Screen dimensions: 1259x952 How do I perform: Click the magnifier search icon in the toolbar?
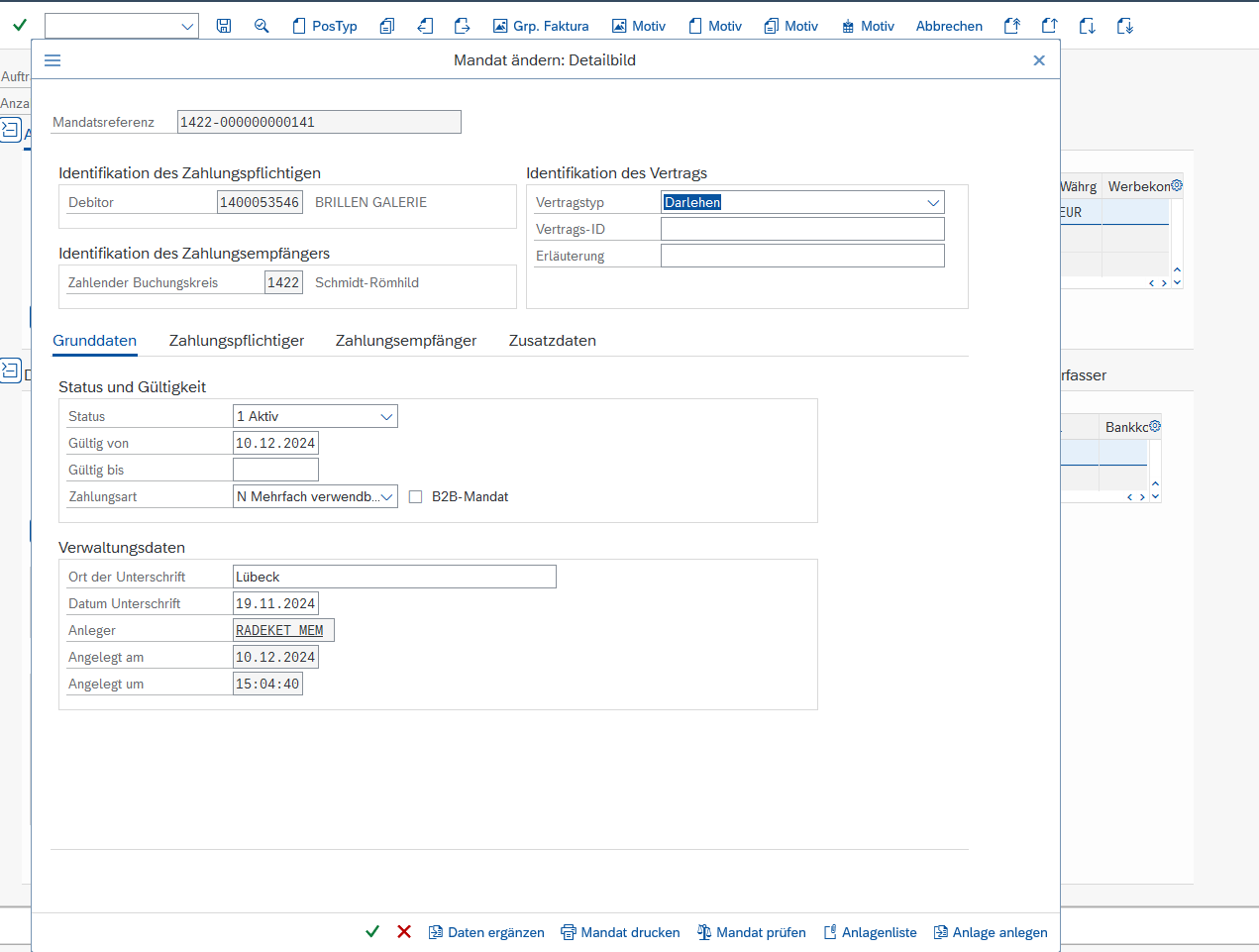click(262, 26)
